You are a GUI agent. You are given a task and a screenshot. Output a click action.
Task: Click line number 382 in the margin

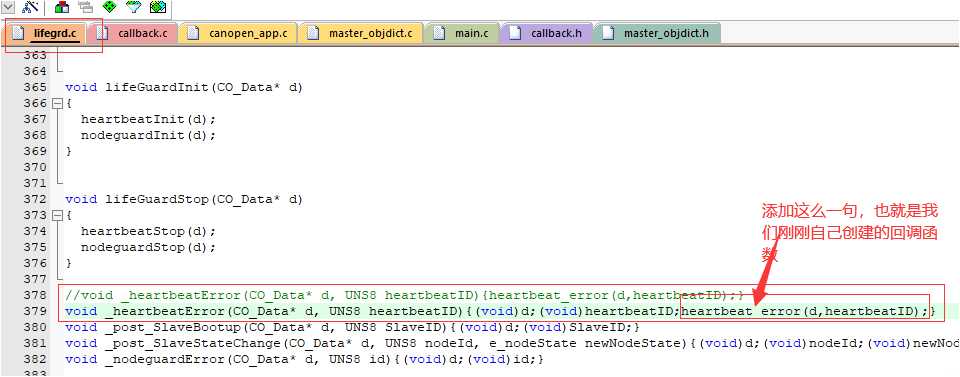point(35,359)
